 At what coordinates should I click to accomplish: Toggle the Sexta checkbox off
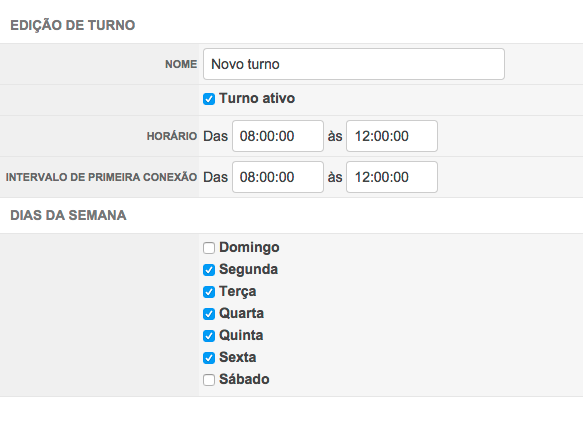(x=209, y=358)
